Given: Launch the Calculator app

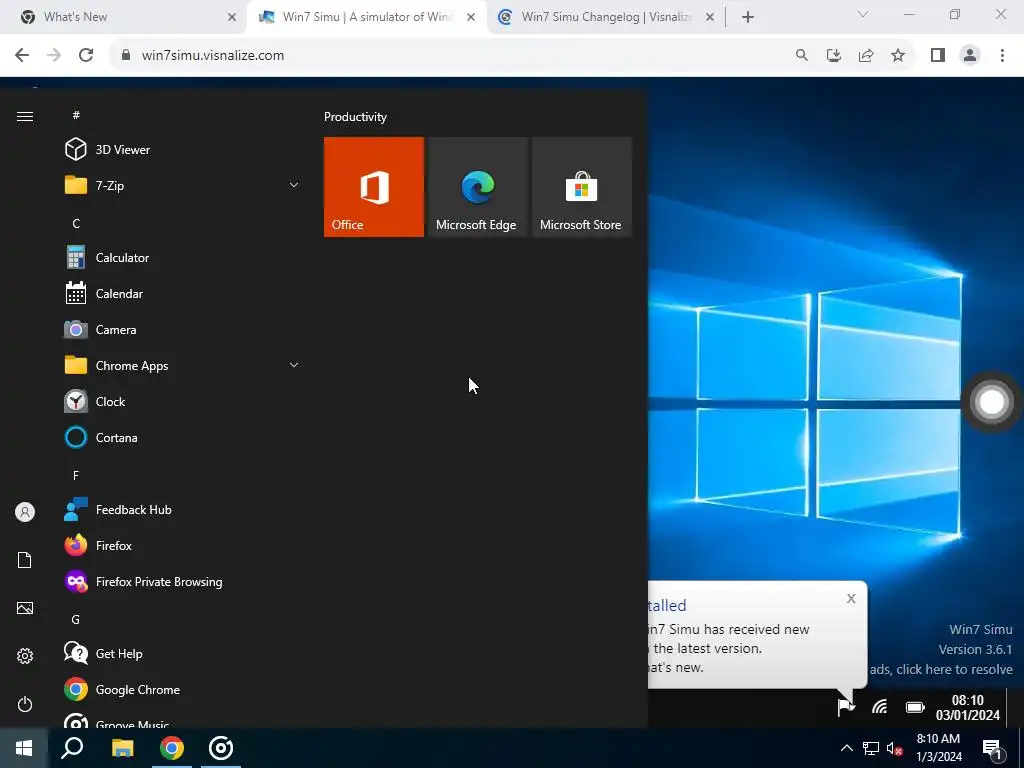Looking at the screenshot, I should coord(122,257).
